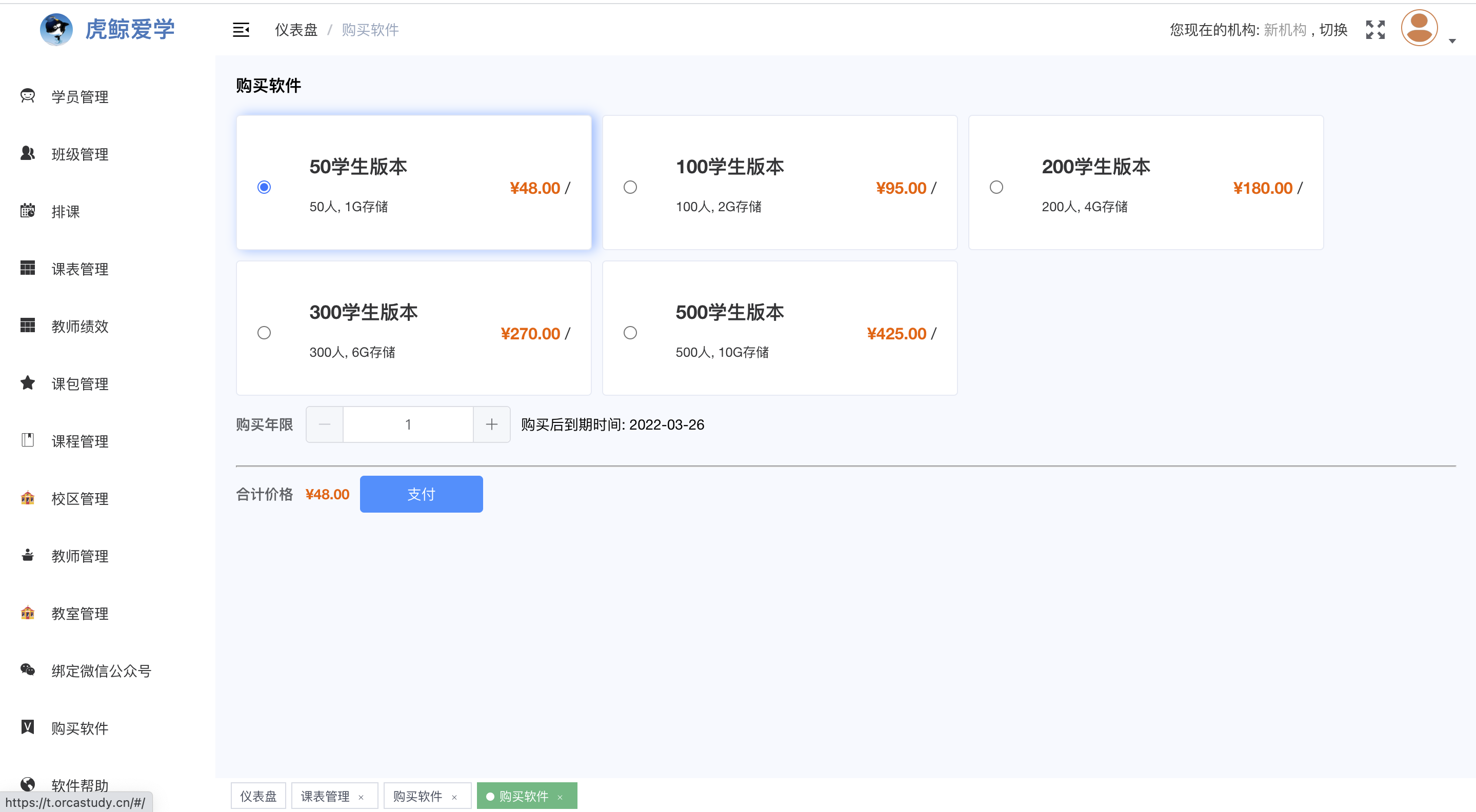
Task: Select the 500学生版本 radio button
Action: pyautogui.click(x=630, y=333)
